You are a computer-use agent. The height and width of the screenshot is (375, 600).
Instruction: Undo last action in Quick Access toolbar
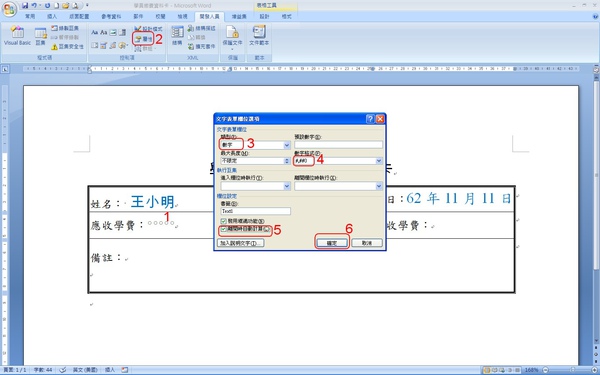pyautogui.click(x=34, y=5)
